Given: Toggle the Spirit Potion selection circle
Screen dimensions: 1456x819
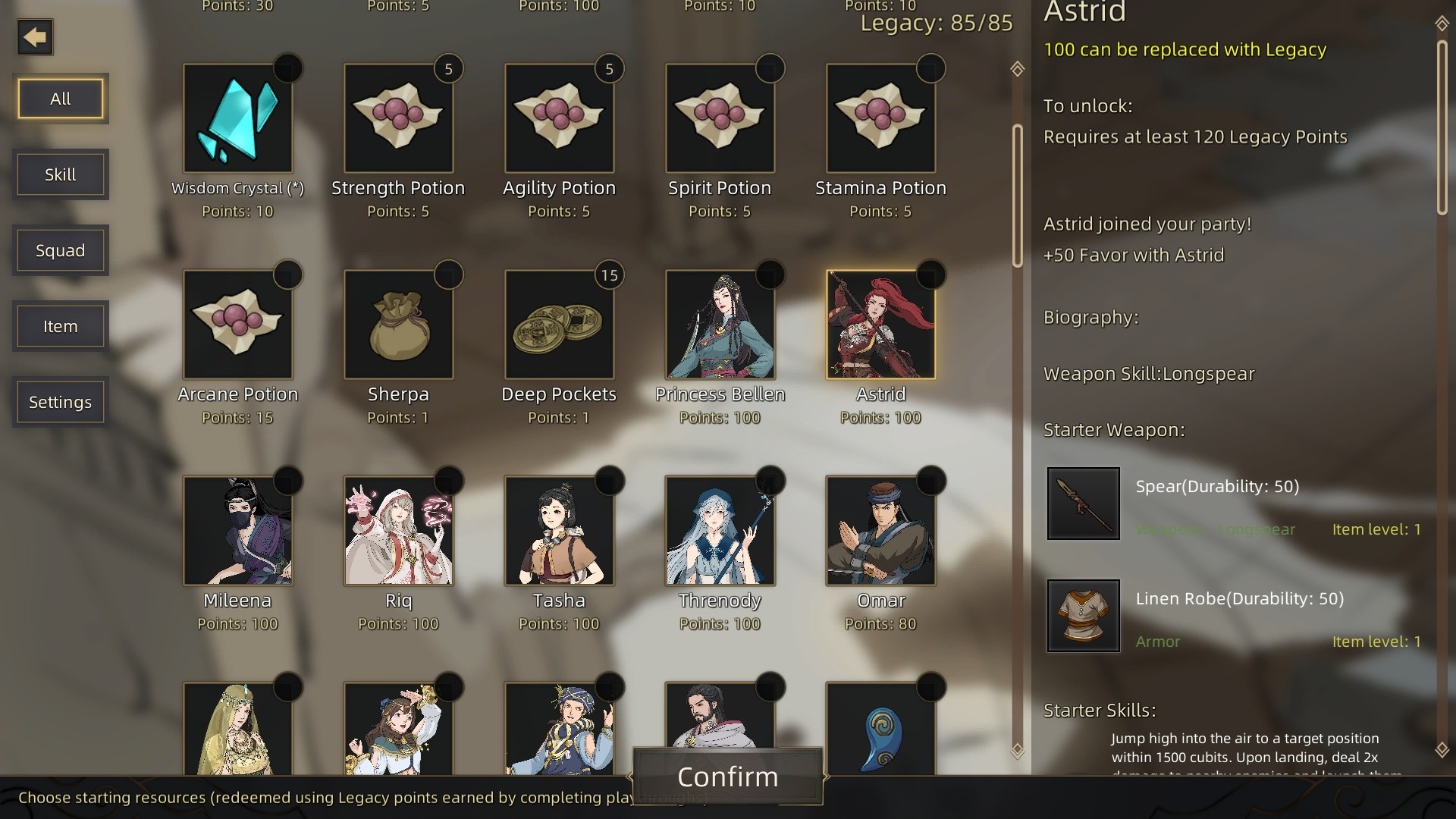Looking at the screenshot, I should [770, 68].
